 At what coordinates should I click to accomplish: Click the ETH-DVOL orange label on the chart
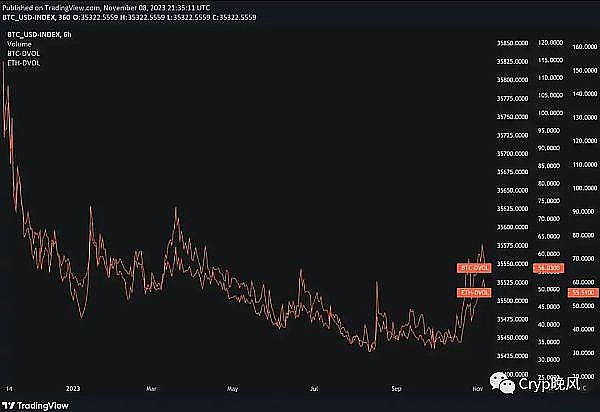475,292
